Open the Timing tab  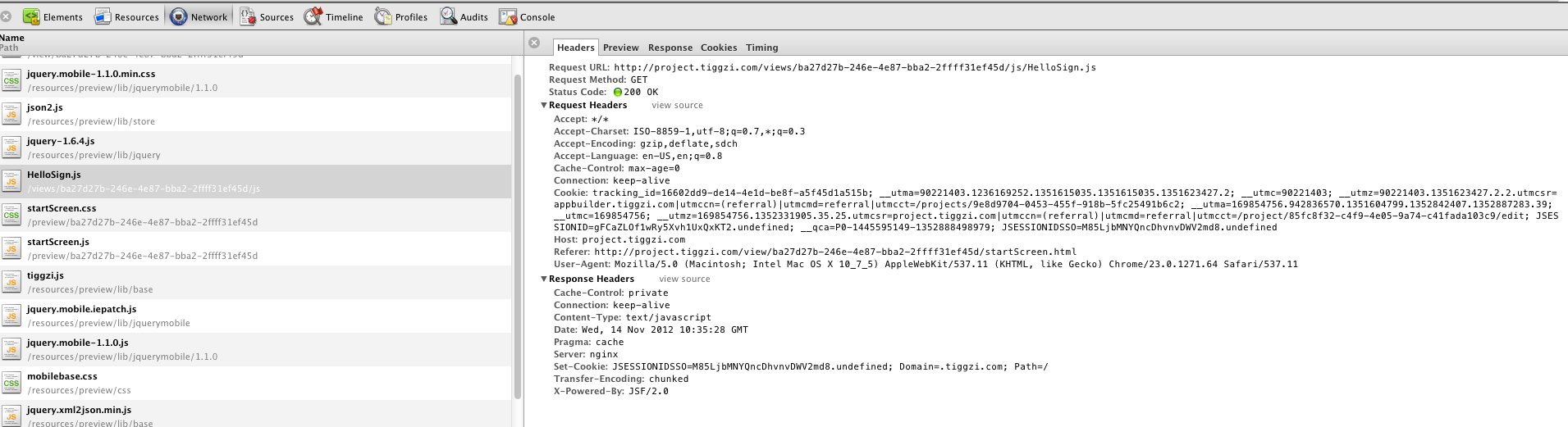[761, 48]
